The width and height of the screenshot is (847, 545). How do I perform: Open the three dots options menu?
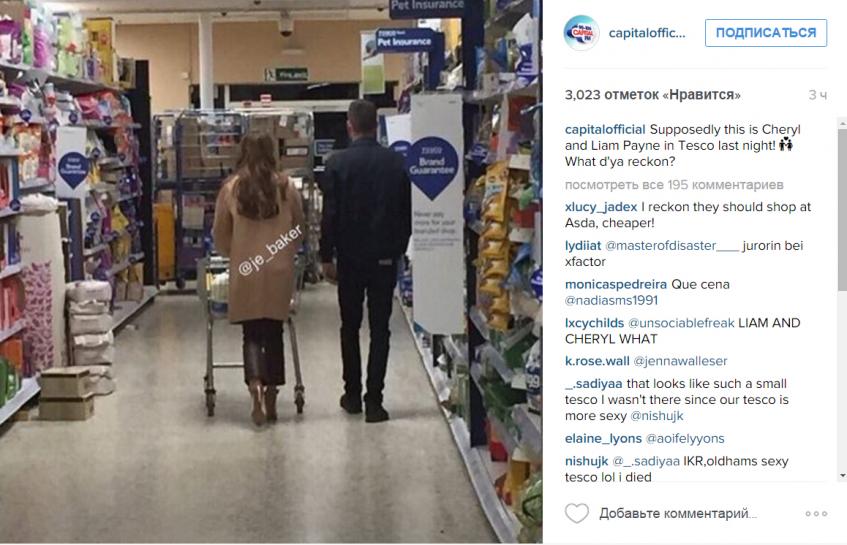[x=816, y=514]
